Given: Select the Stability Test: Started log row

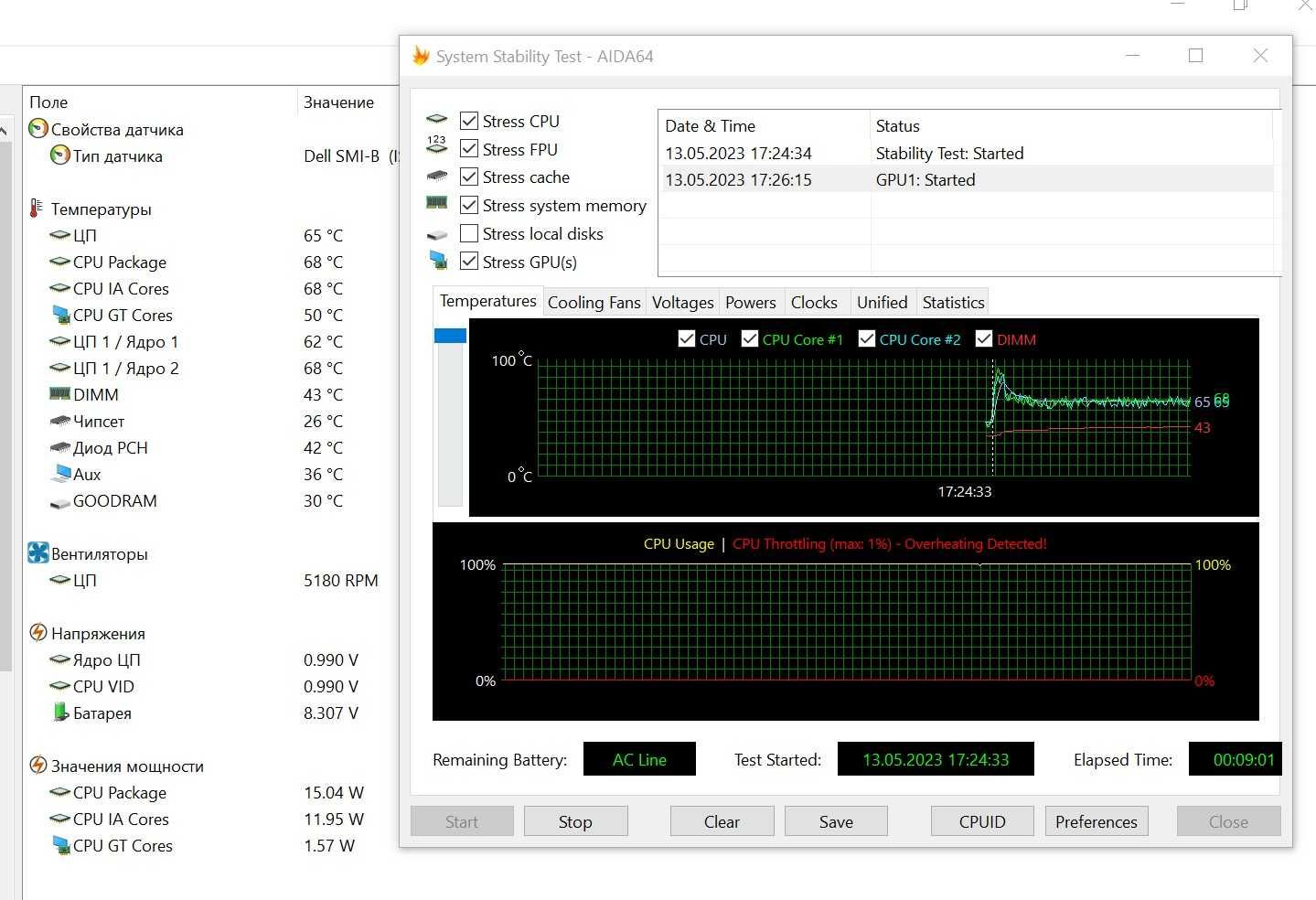Looking at the screenshot, I should click(x=966, y=154).
